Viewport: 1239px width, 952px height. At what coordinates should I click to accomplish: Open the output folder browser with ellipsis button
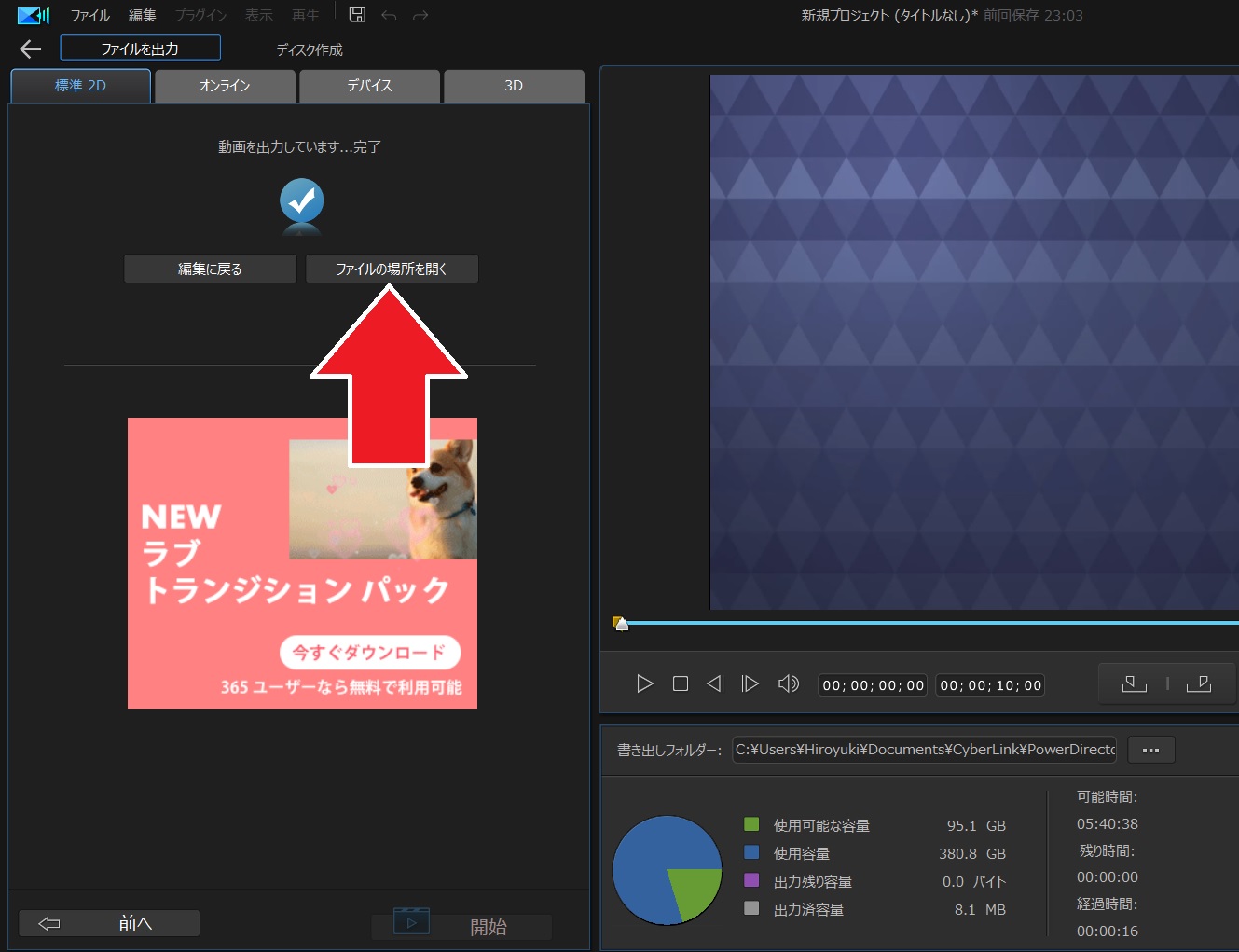[1150, 749]
